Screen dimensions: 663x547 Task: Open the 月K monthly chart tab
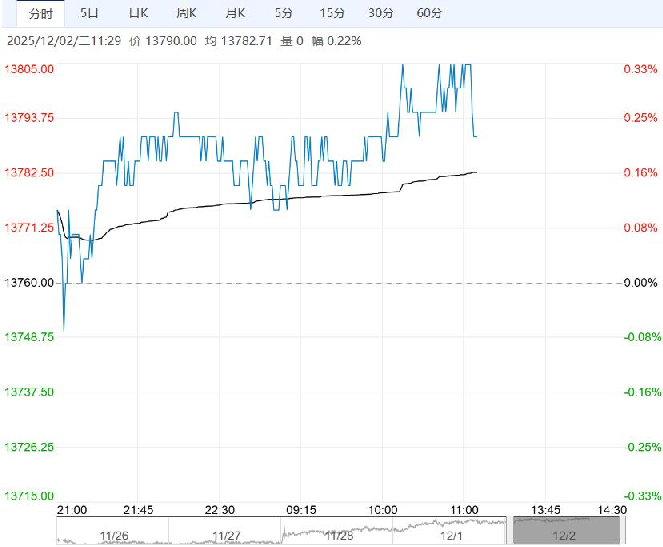(233, 13)
